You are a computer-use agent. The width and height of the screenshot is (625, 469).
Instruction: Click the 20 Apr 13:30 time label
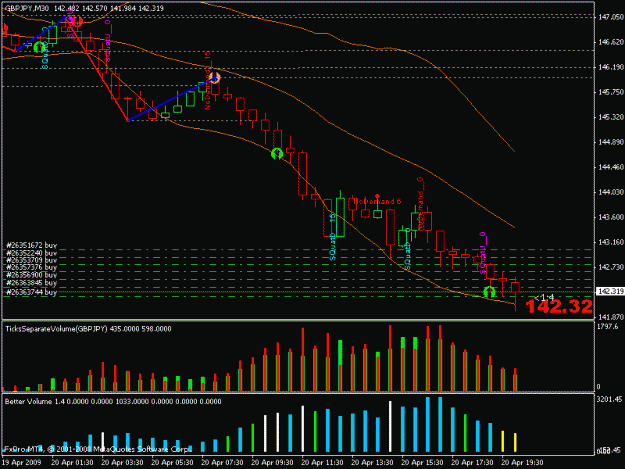point(372,463)
